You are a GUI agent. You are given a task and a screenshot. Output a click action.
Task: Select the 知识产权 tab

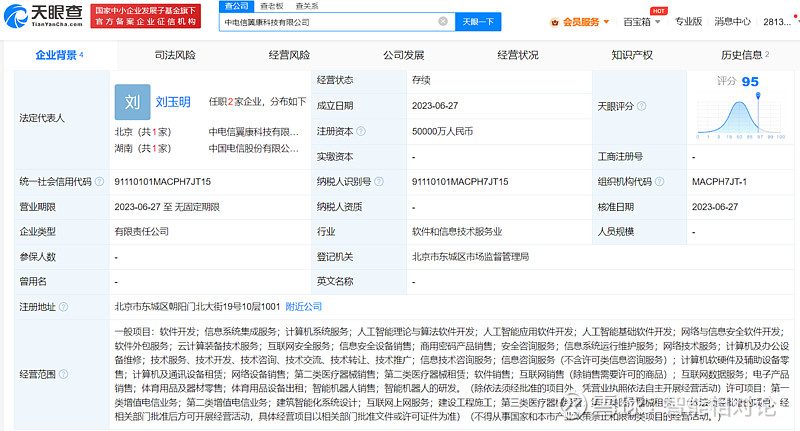[632, 55]
